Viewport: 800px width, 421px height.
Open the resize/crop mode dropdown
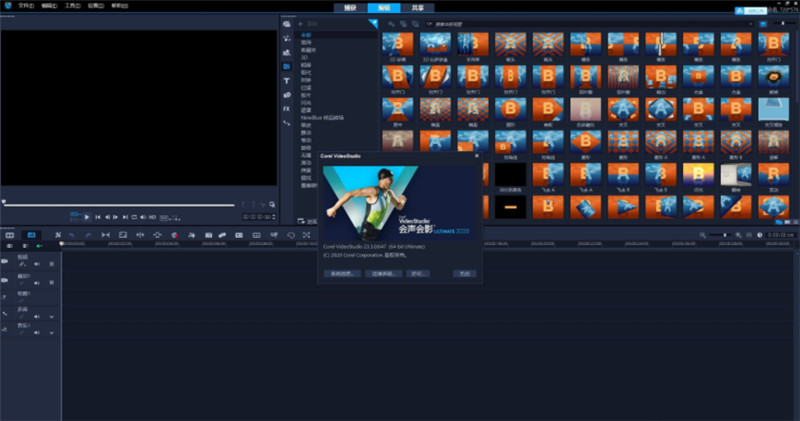point(176,218)
